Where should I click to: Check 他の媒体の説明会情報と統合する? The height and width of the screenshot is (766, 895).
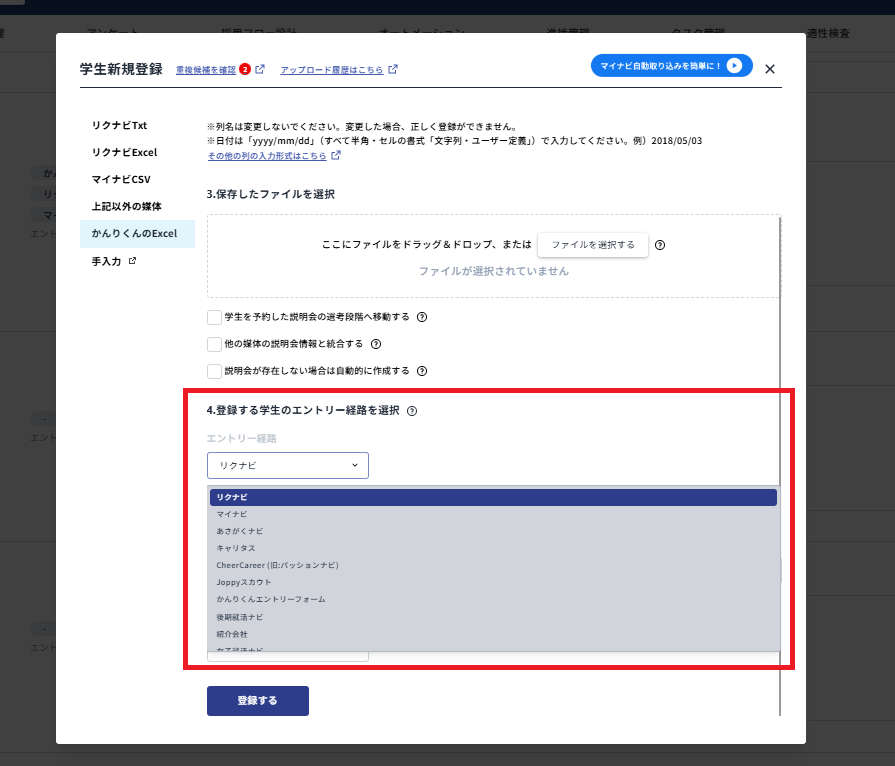(x=214, y=345)
